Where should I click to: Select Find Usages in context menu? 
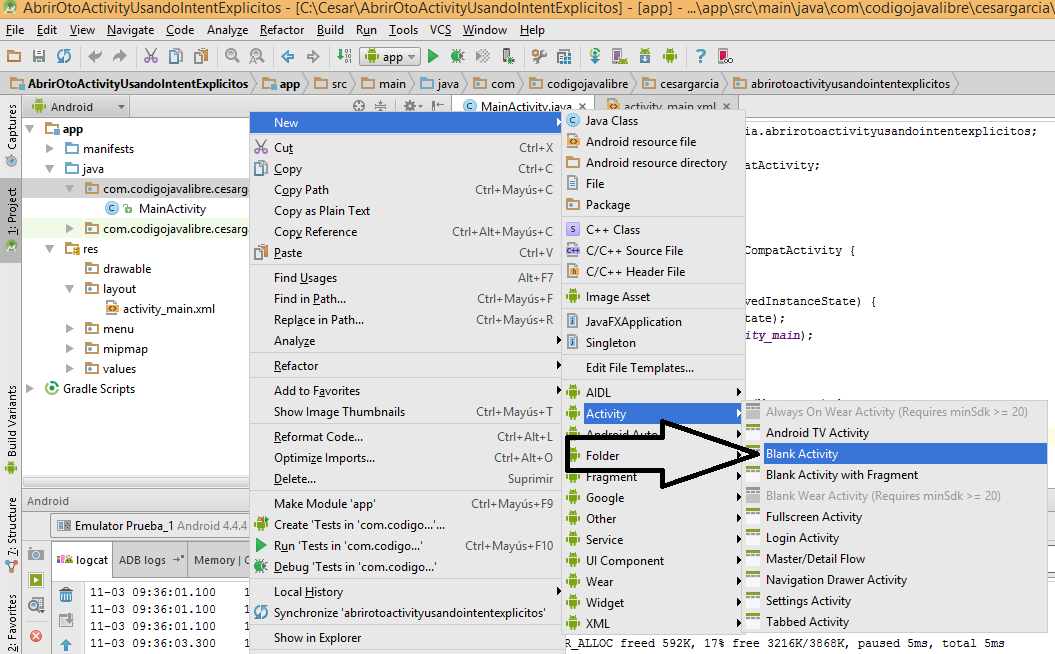pyautogui.click(x=404, y=278)
